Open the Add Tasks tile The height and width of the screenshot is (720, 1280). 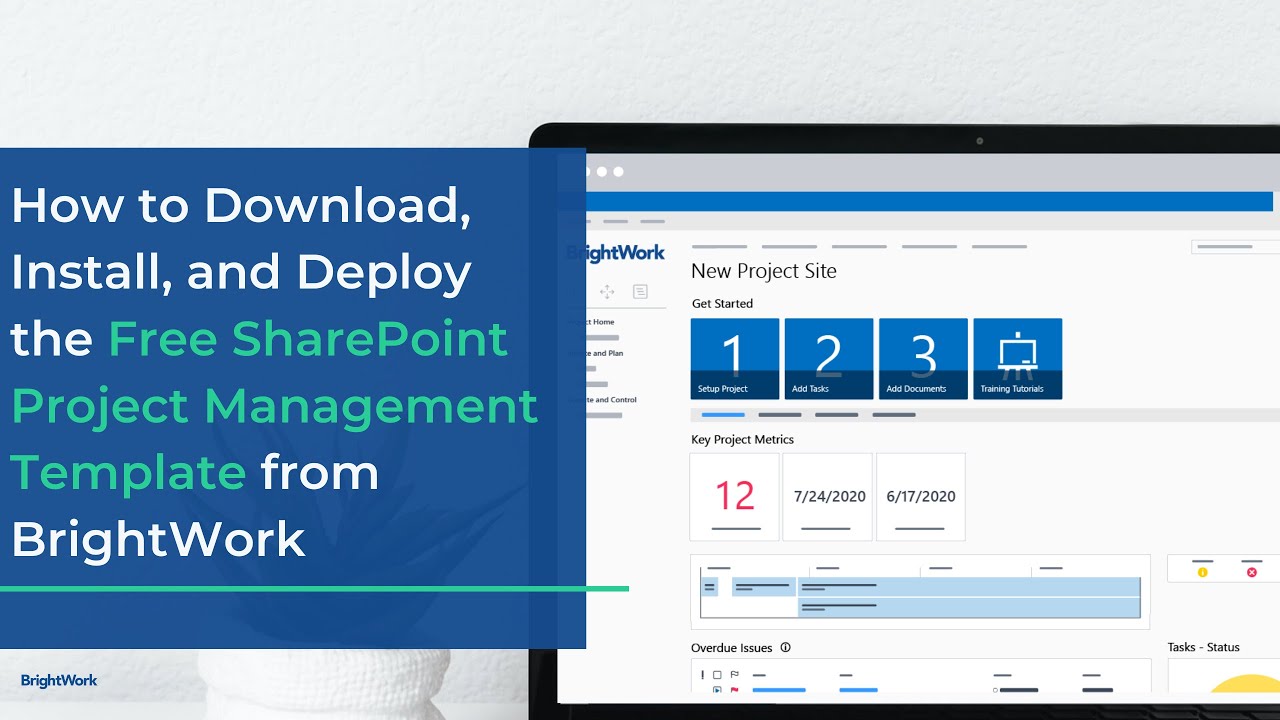(829, 359)
